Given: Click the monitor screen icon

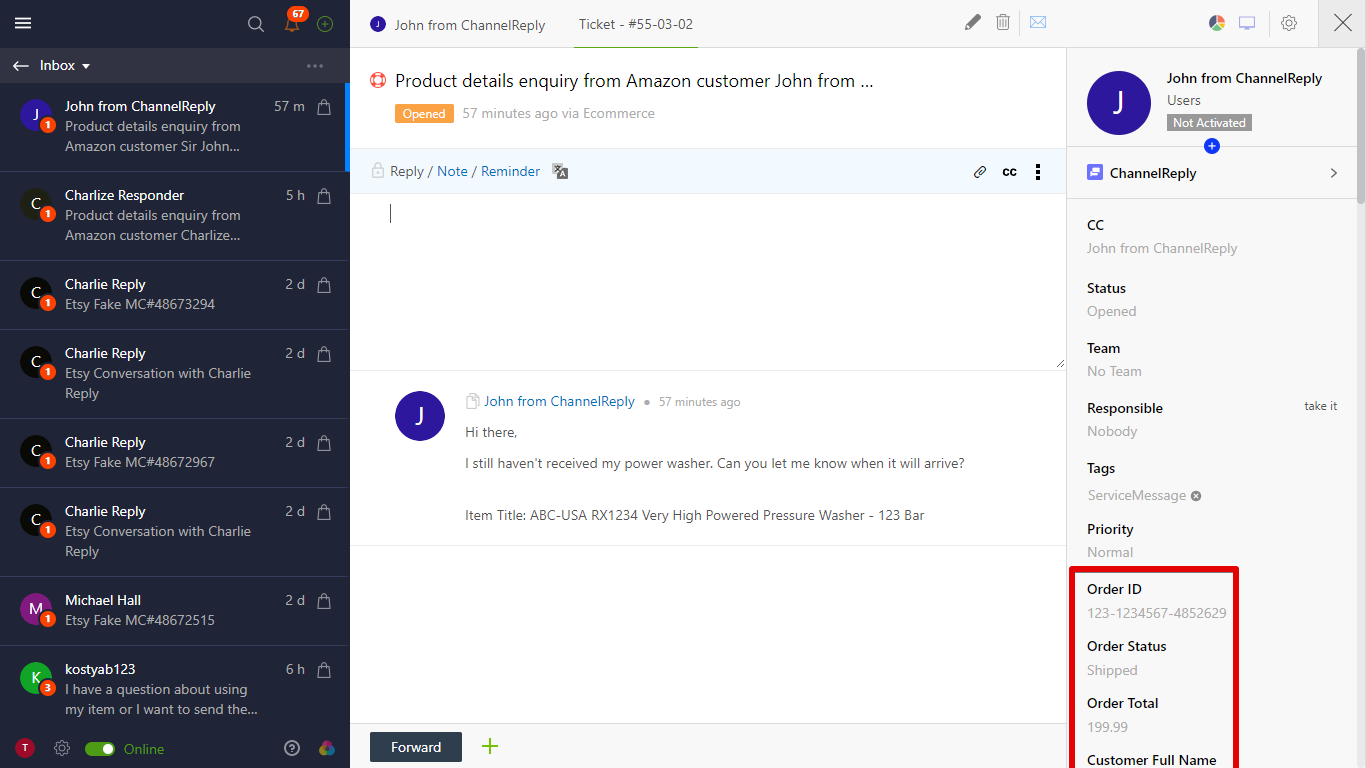Looking at the screenshot, I should [x=1247, y=23].
